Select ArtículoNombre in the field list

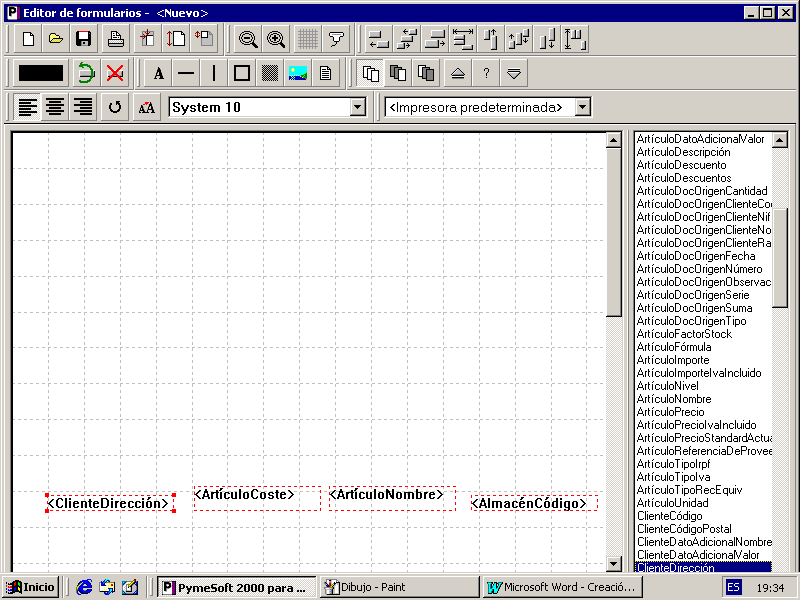pos(673,399)
